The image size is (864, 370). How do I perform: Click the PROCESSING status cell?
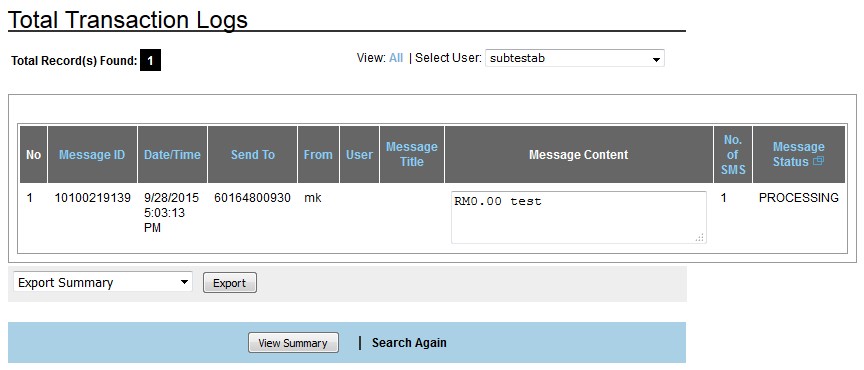click(x=799, y=198)
